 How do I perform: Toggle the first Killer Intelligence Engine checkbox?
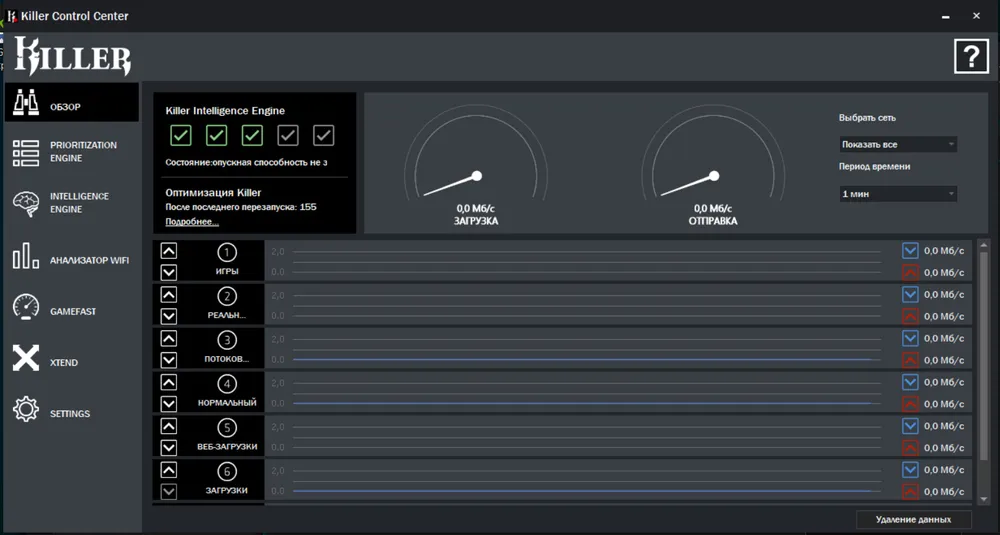point(181,135)
